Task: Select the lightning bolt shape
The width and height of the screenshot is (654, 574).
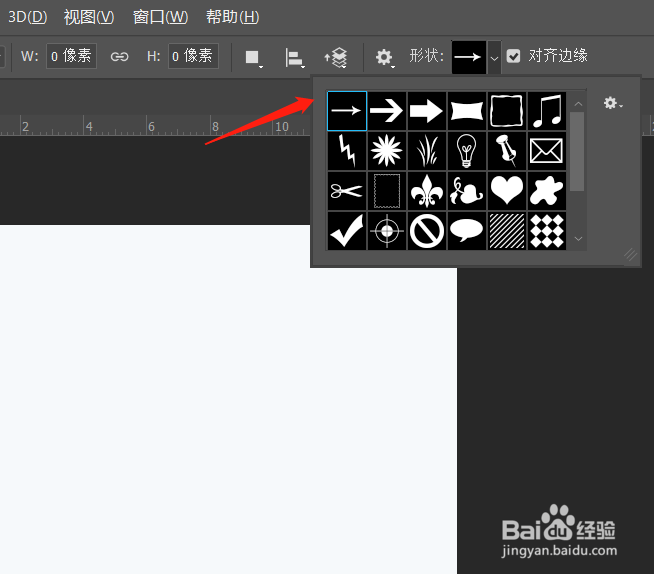Action: pyautogui.click(x=347, y=151)
